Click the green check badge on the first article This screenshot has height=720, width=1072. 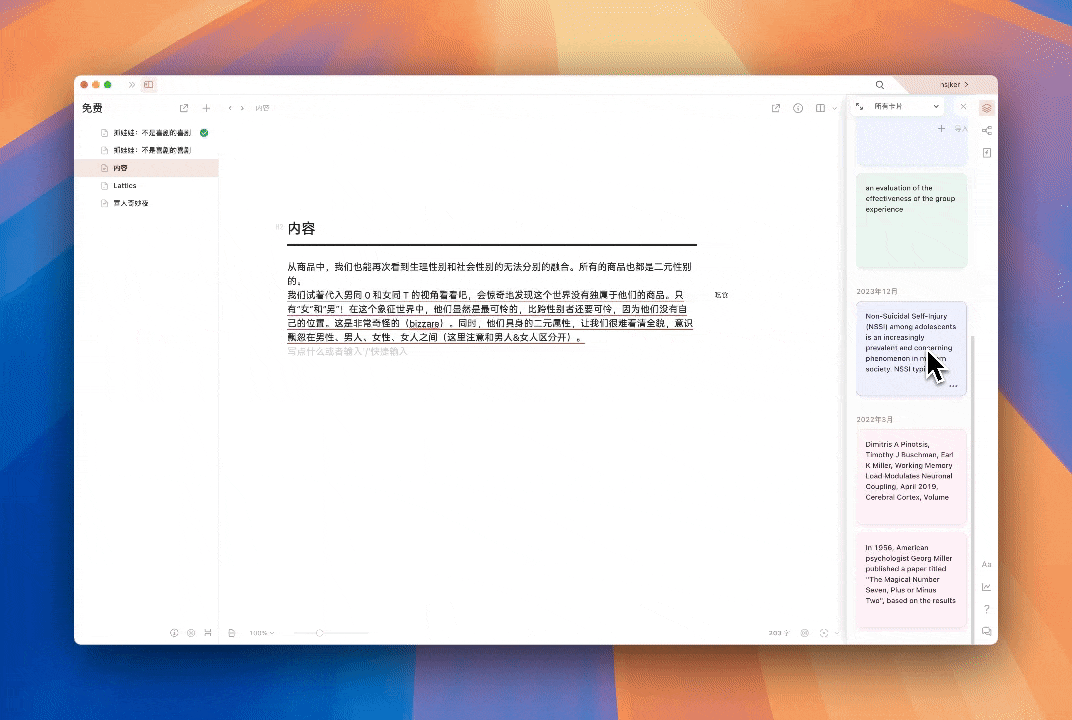(204, 133)
